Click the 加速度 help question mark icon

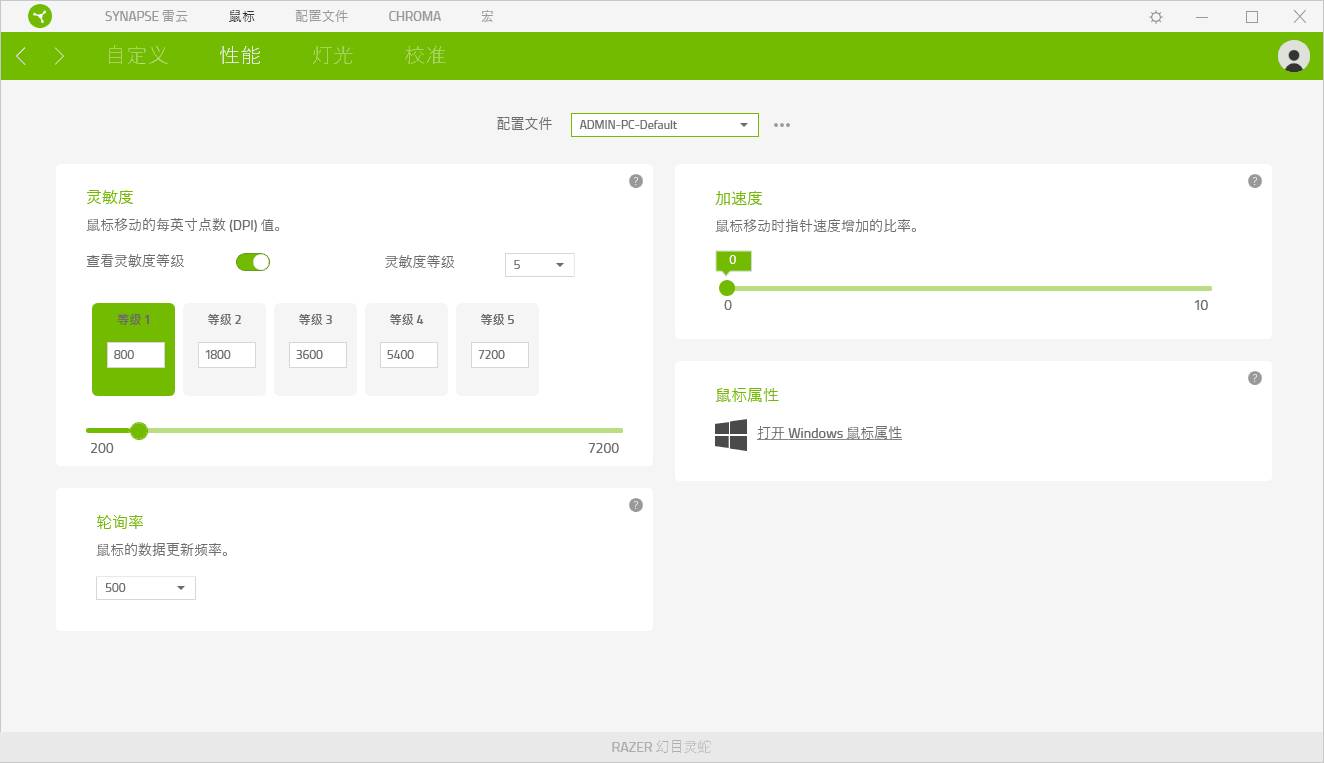1254,181
